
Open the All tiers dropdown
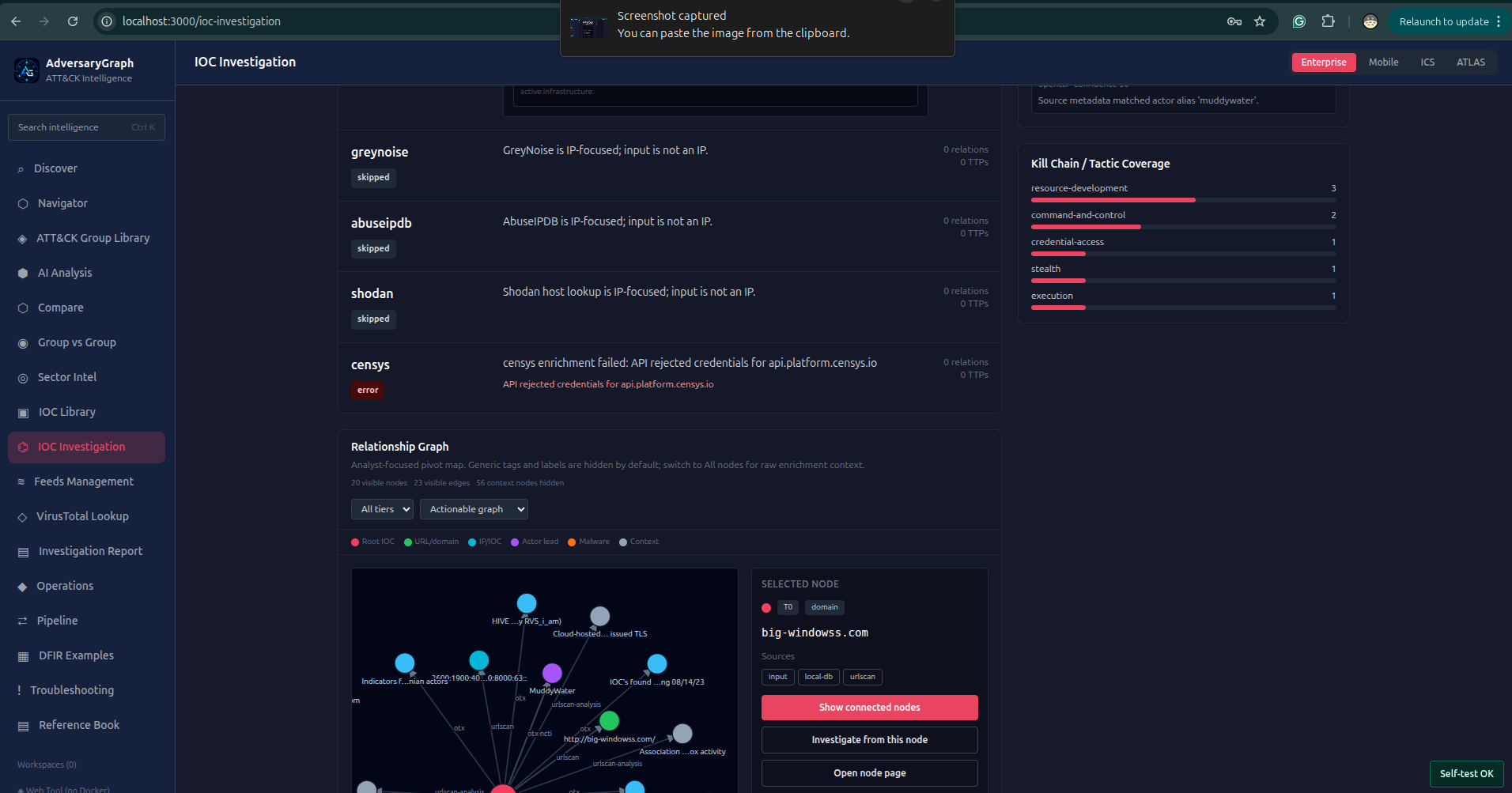pyautogui.click(x=382, y=509)
